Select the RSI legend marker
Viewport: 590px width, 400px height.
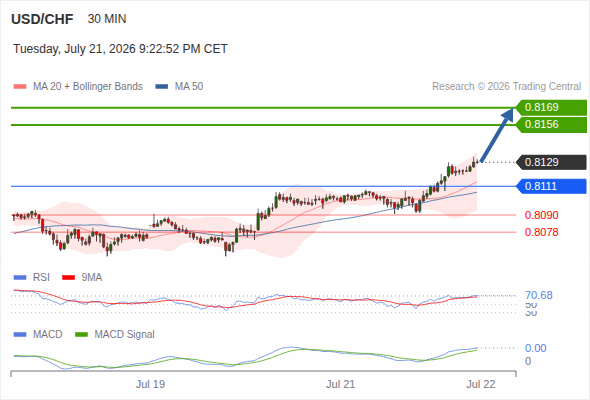pyautogui.click(x=20, y=278)
